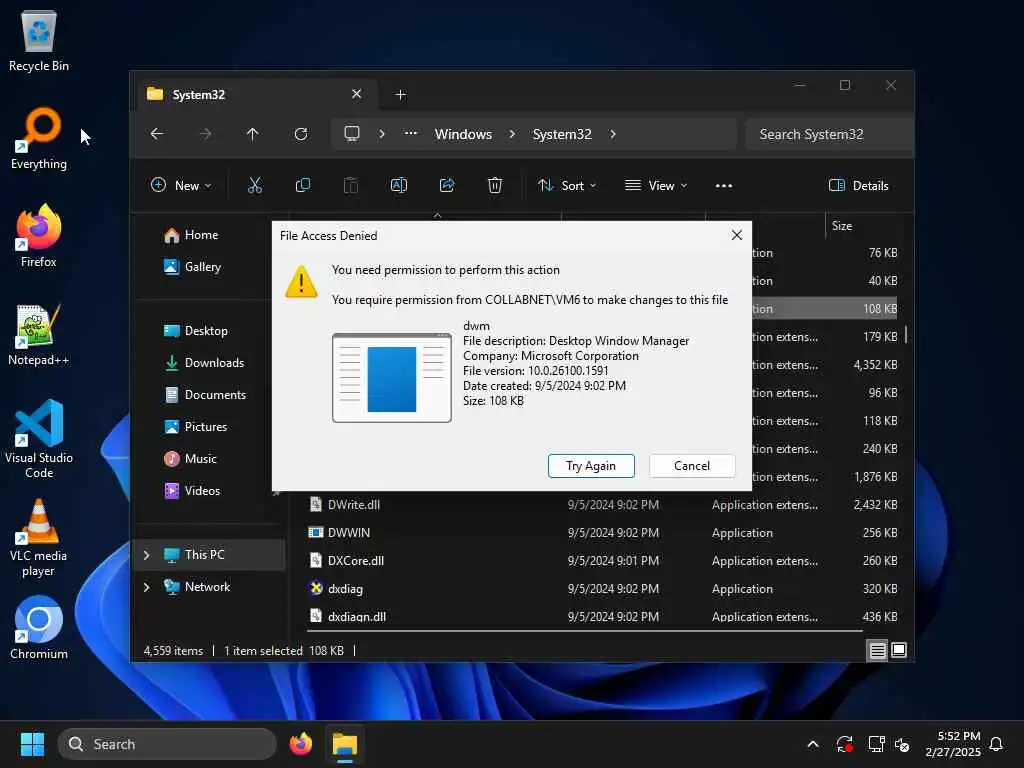
Task: Click the Cut scissors icon in toolbar
Action: (x=255, y=185)
